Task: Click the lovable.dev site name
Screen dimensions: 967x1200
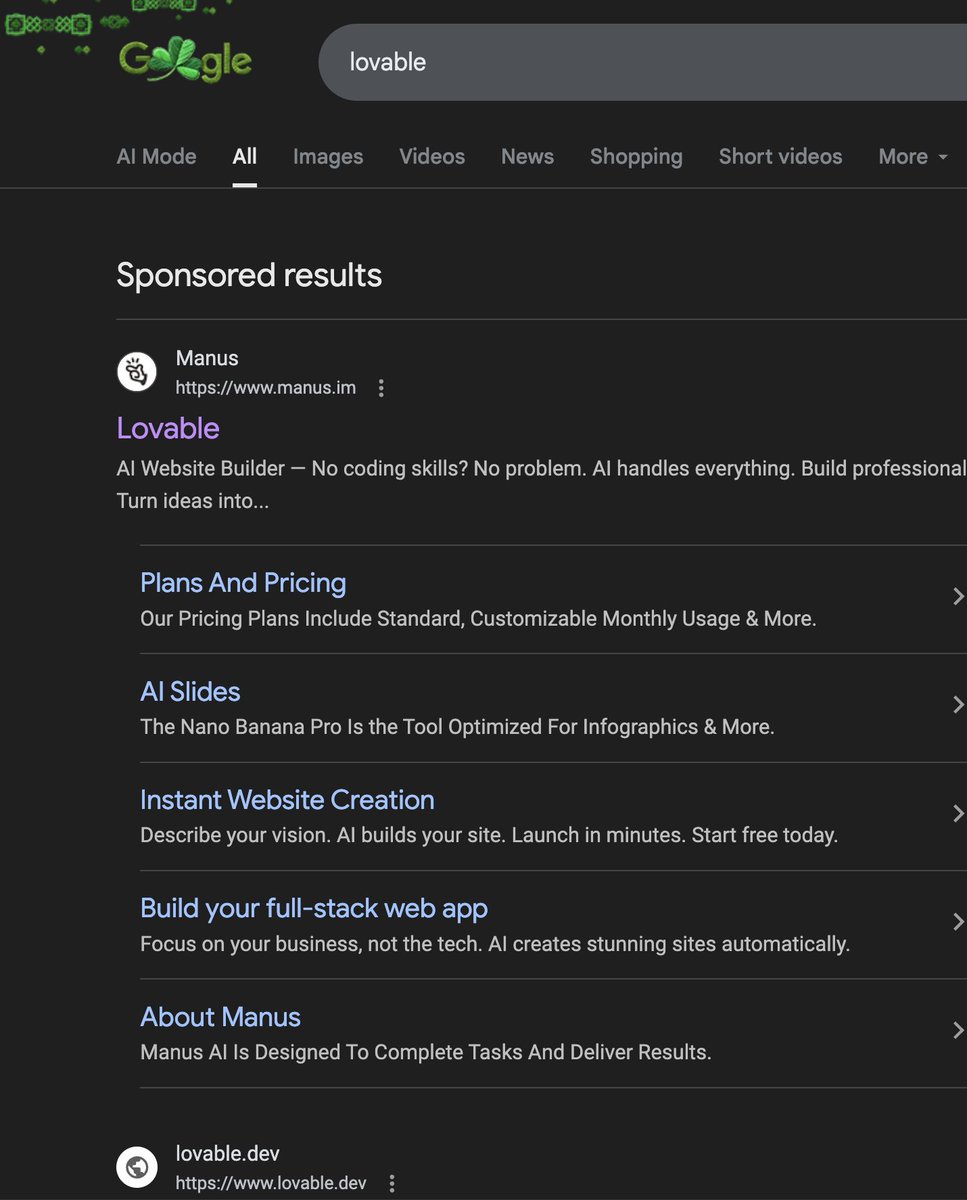Action: (x=228, y=1153)
